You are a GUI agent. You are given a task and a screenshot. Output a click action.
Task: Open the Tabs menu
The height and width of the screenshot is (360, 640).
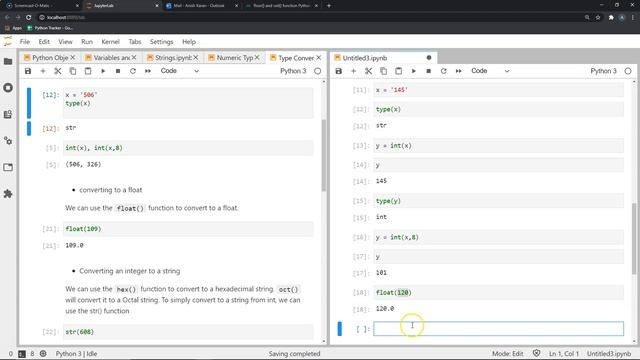(135, 42)
